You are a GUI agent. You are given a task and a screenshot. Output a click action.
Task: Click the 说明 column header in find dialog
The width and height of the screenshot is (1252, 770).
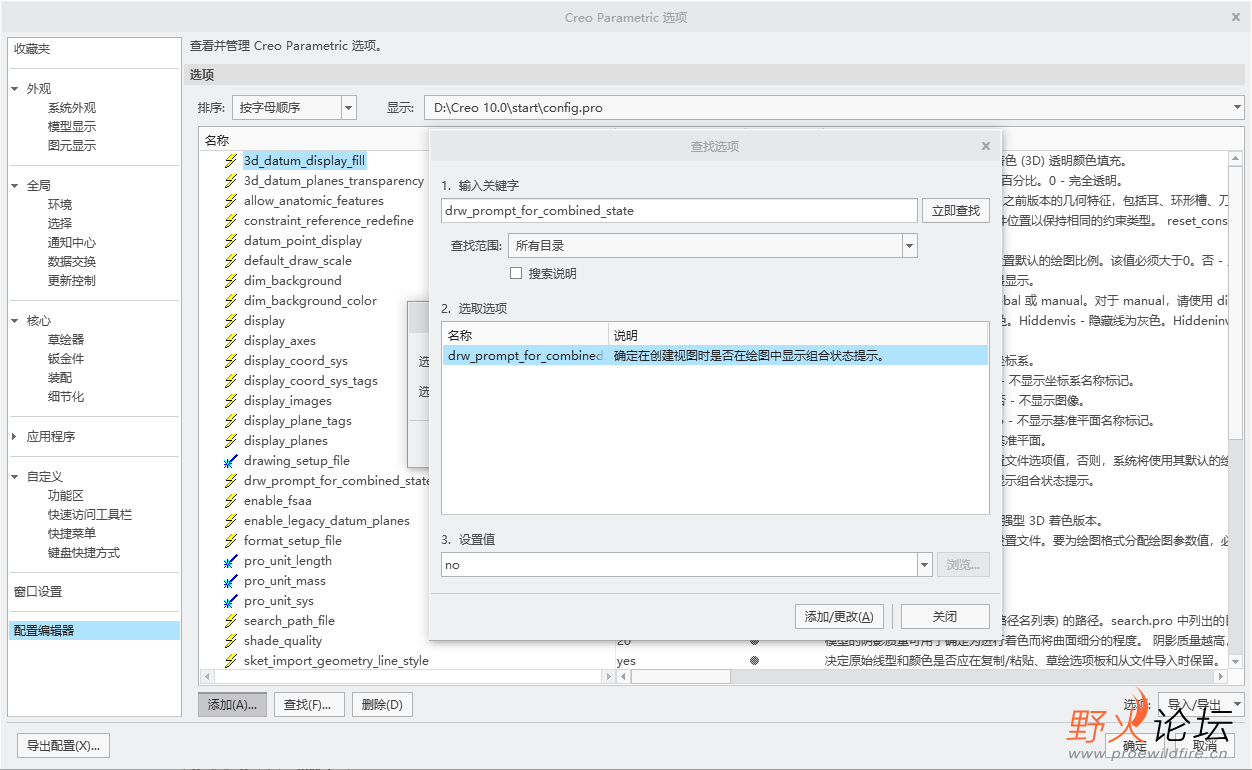[x=625, y=336]
